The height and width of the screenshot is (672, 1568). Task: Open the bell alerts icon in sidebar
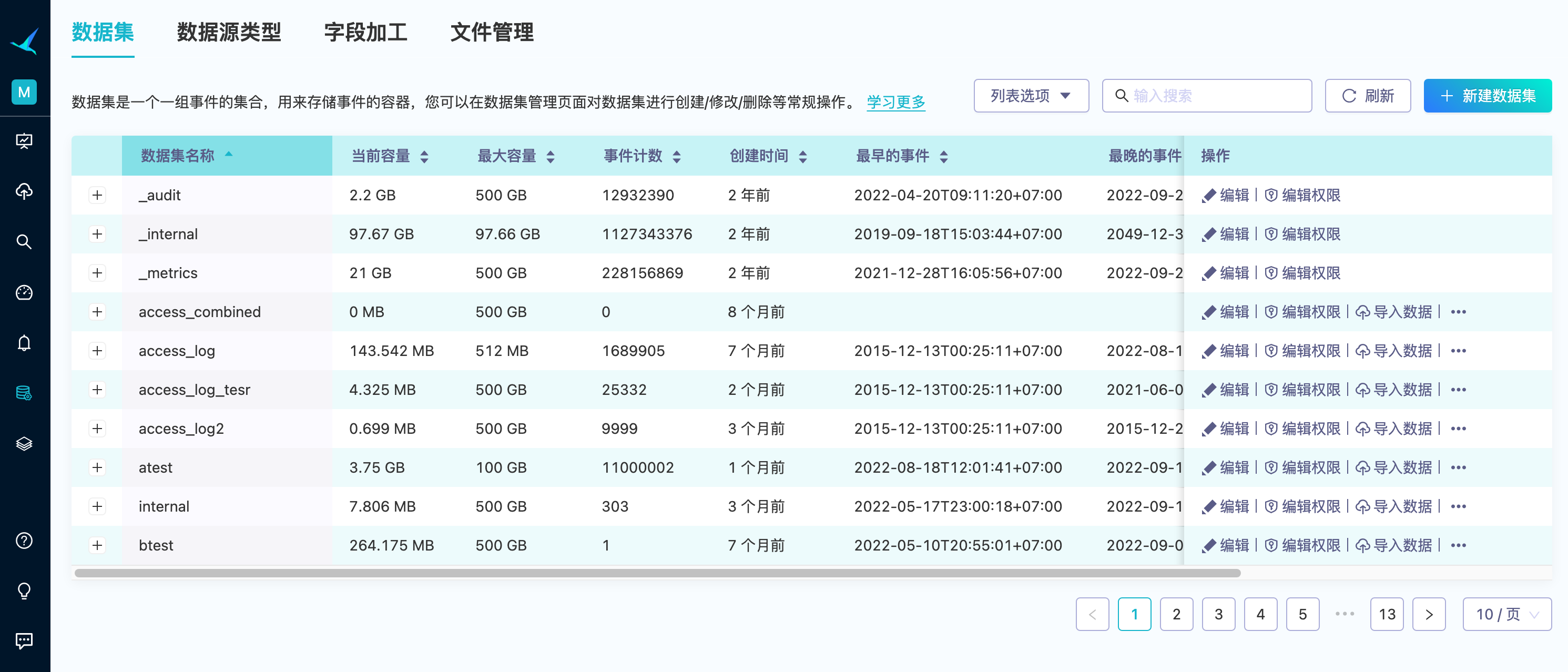(24, 343)
